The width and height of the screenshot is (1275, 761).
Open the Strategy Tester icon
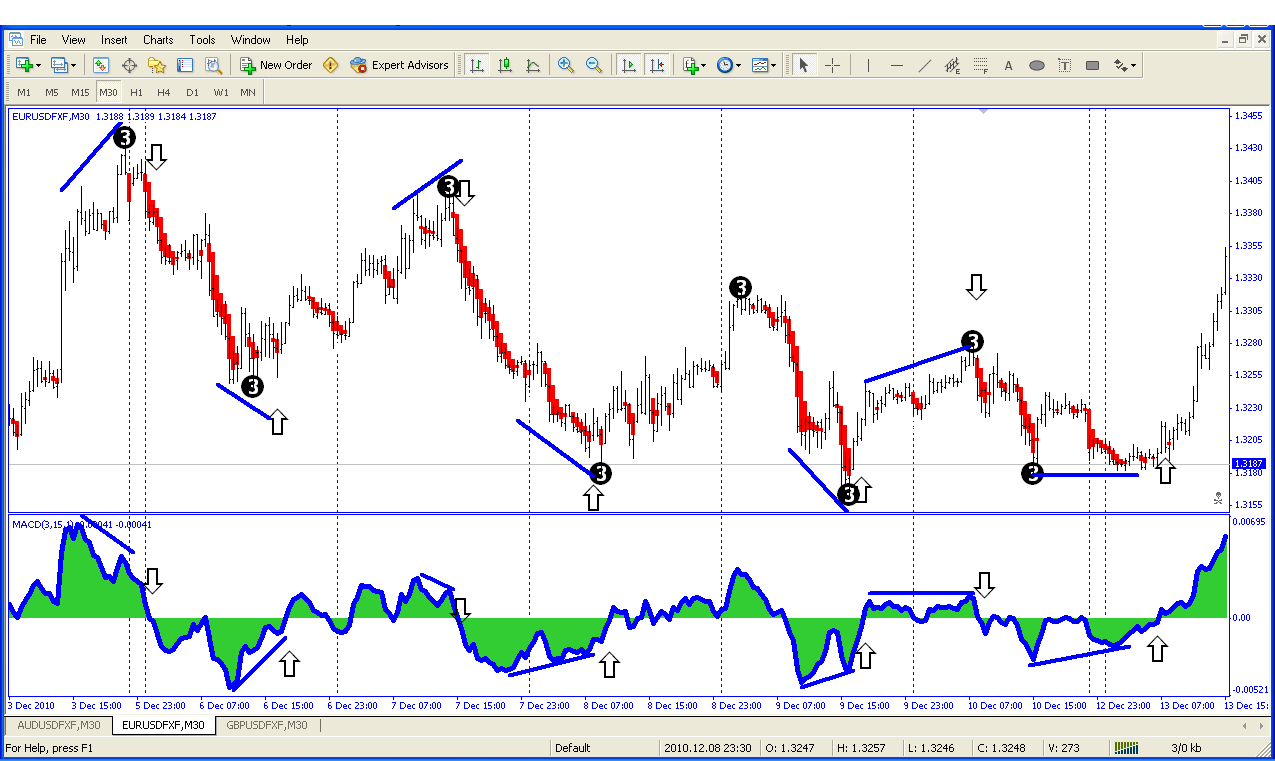click(x=213, y=65)
